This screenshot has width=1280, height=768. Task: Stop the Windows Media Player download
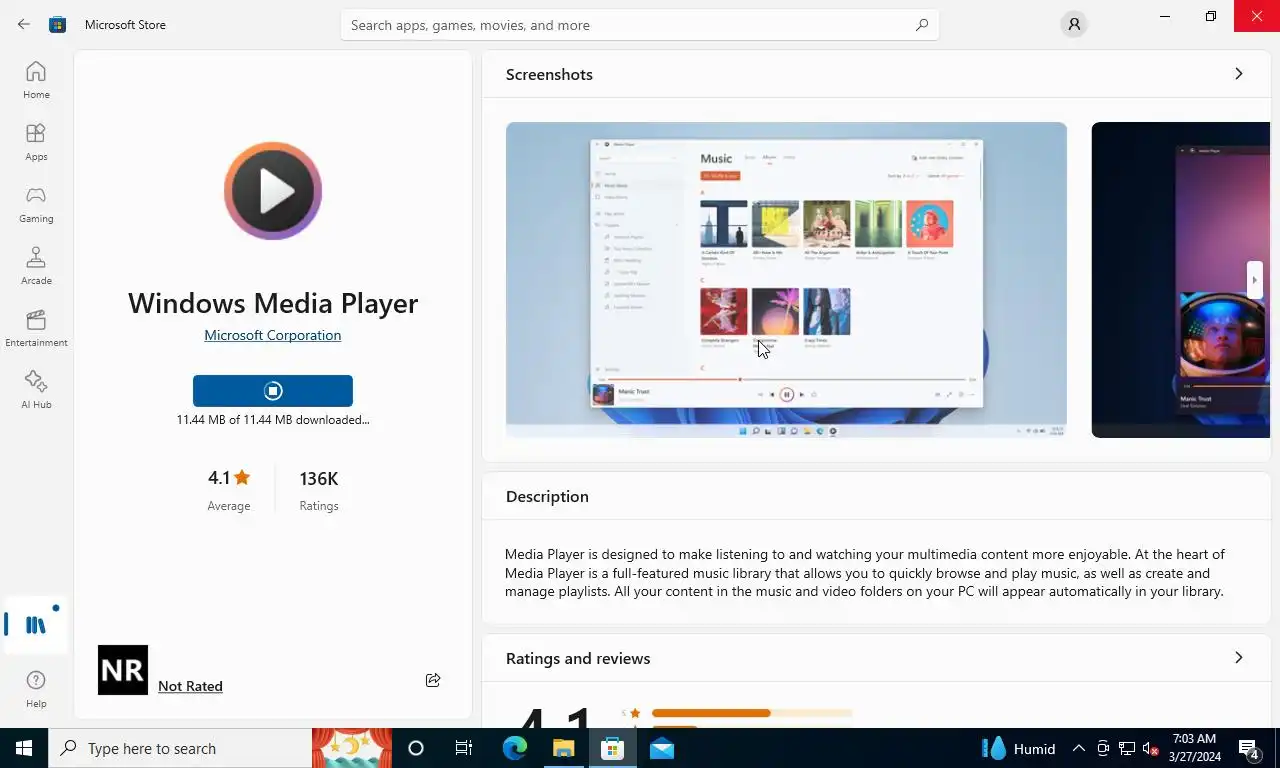273,391
